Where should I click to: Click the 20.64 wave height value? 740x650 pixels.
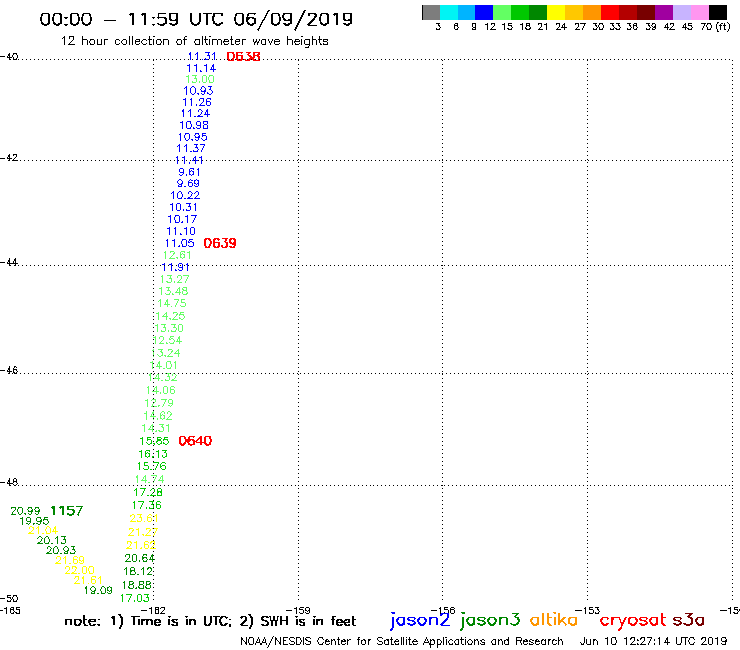(140, 558)
